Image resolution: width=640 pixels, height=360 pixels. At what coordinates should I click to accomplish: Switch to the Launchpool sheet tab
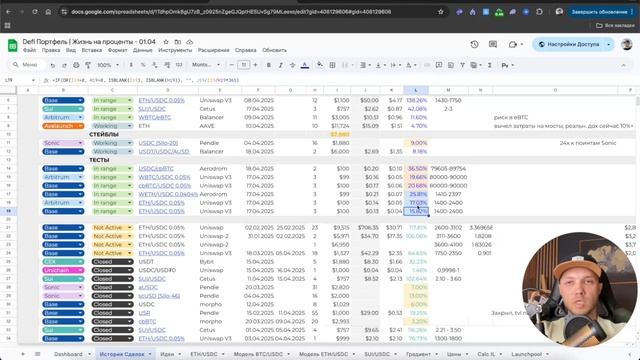tap(527, 354)
